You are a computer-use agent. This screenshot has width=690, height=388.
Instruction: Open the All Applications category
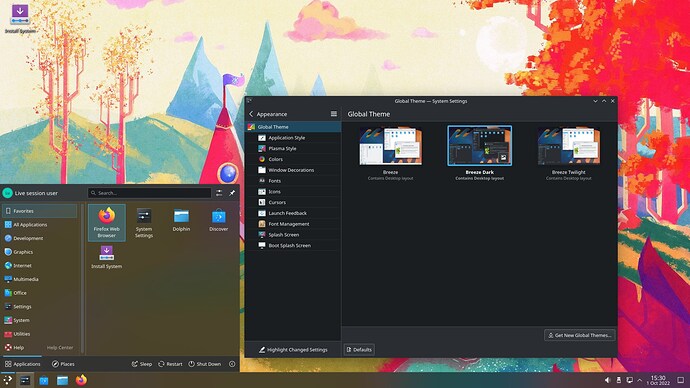click(x=40, y=225)
